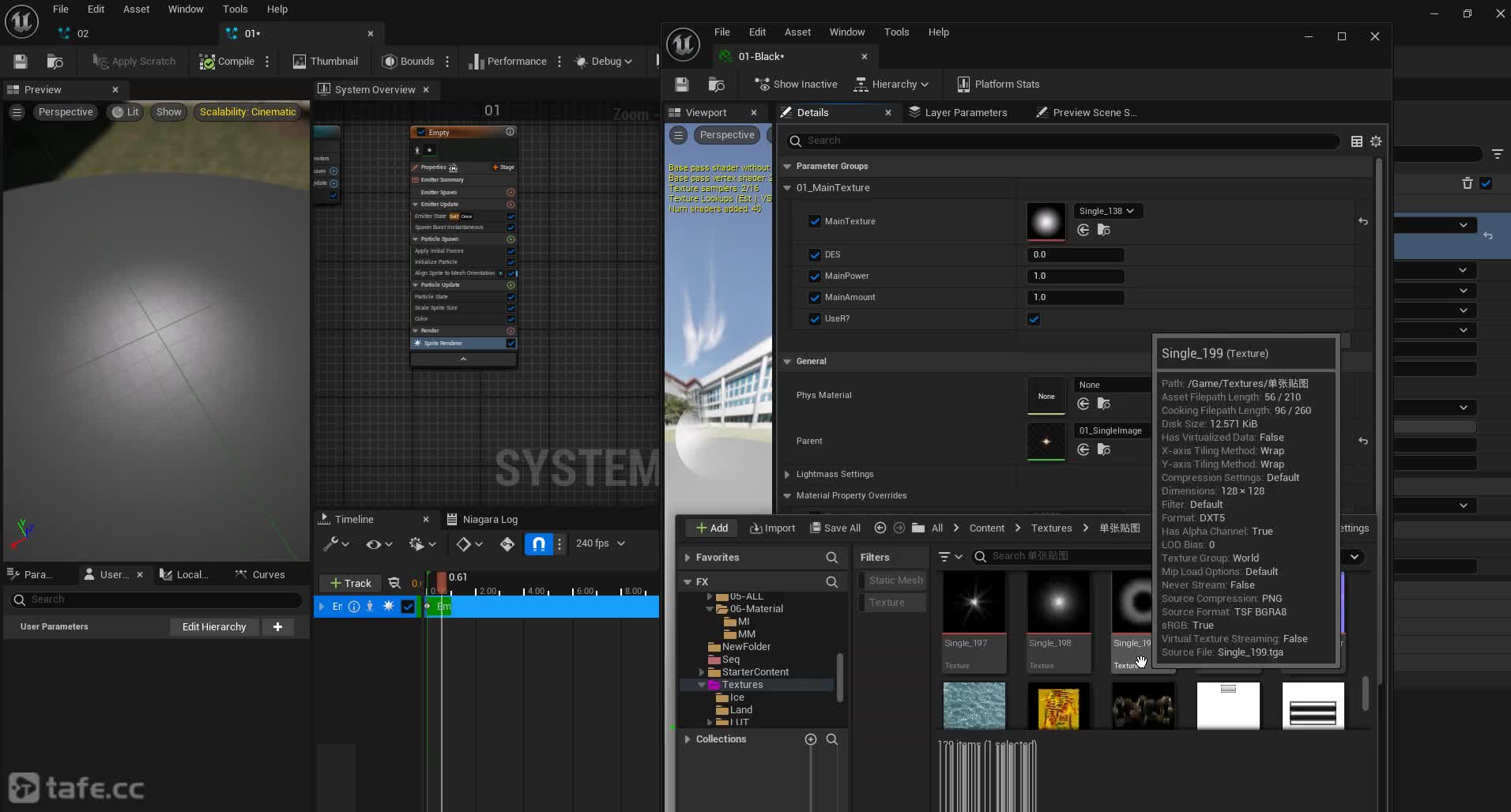The height and width of the screenshot is (812, 1511).
Task: Use selected asset for MainTexture
Action: (x=1083, y=230)
